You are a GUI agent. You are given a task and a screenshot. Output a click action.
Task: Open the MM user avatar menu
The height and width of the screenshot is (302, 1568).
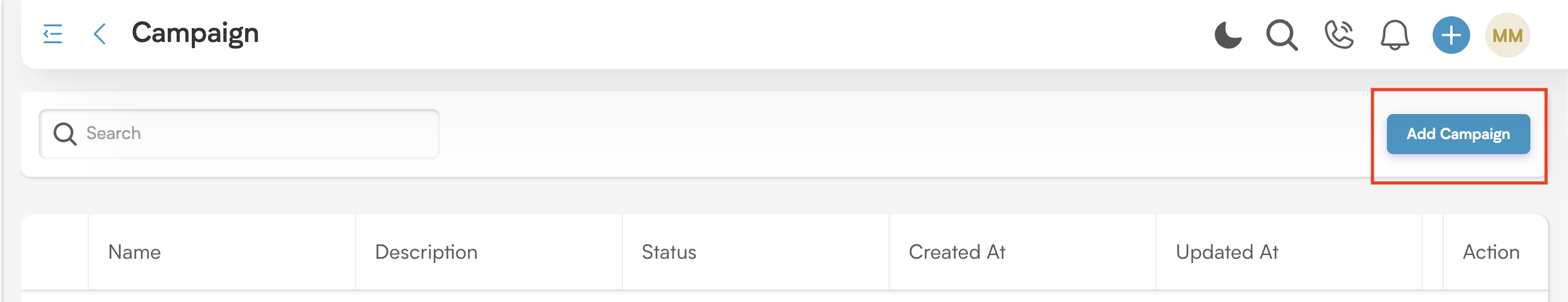point(1507,35)
